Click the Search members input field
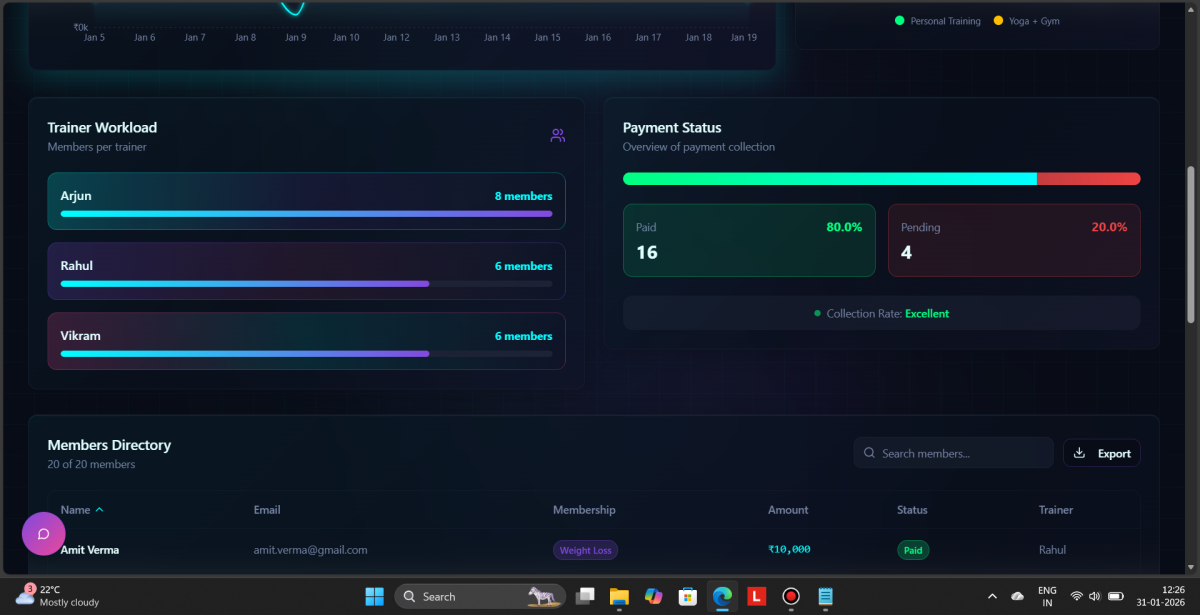This screenshot has width=1200, height=615. 960,453
